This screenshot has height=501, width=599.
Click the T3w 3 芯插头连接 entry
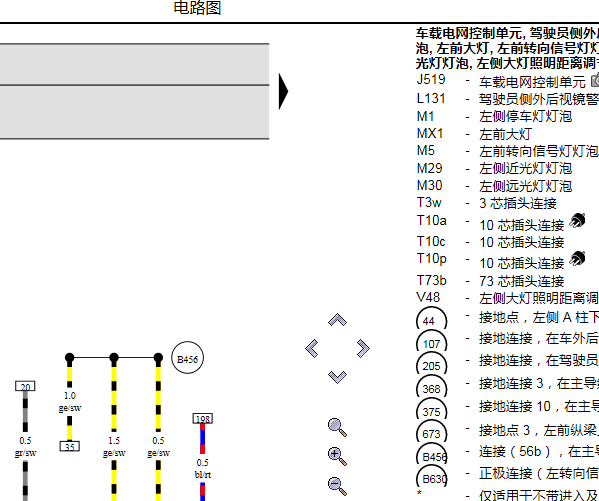click(486, 203)
